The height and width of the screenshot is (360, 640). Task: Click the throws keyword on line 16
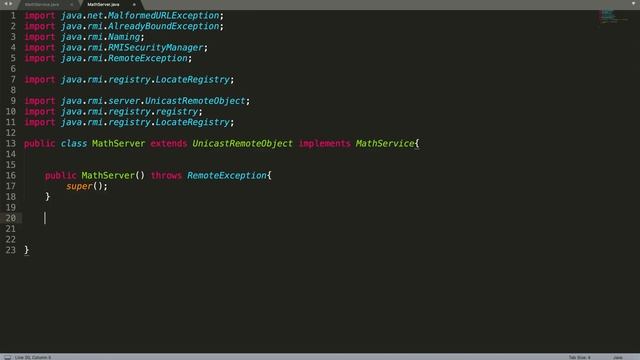[x=166, y=176]
